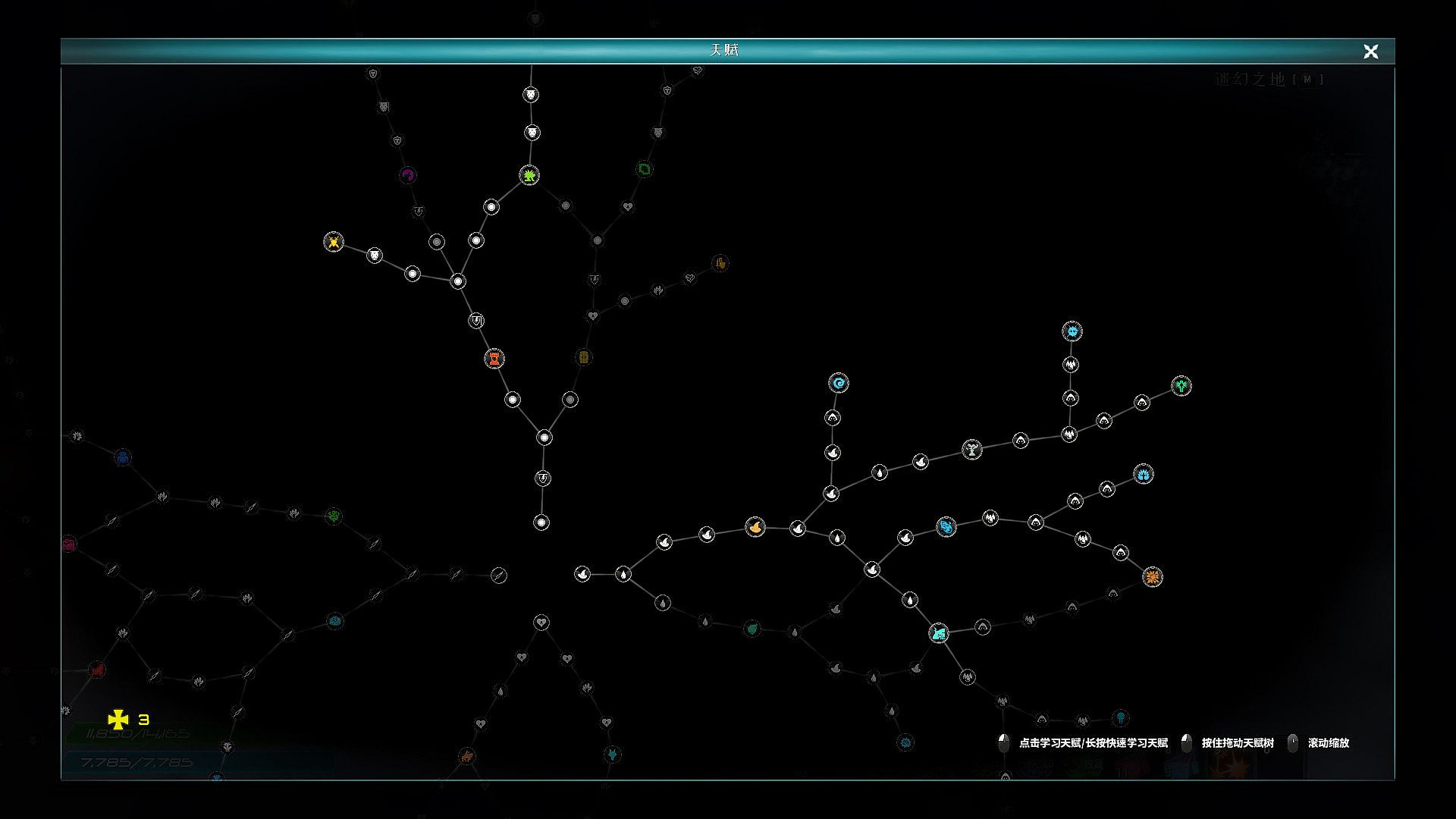Choose the blue swirl talent node
This screenshot has width=1456, height=819.
click(838, 383)
